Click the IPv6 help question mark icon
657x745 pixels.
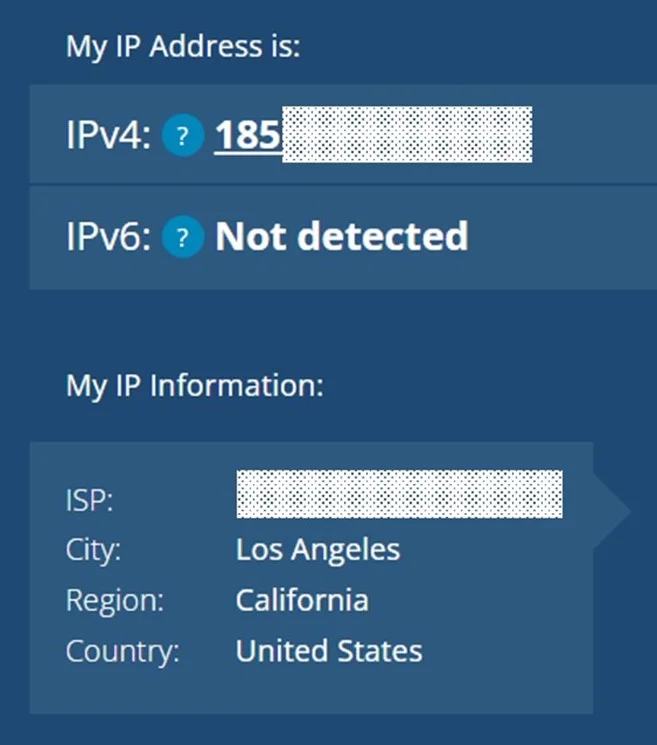181,237
